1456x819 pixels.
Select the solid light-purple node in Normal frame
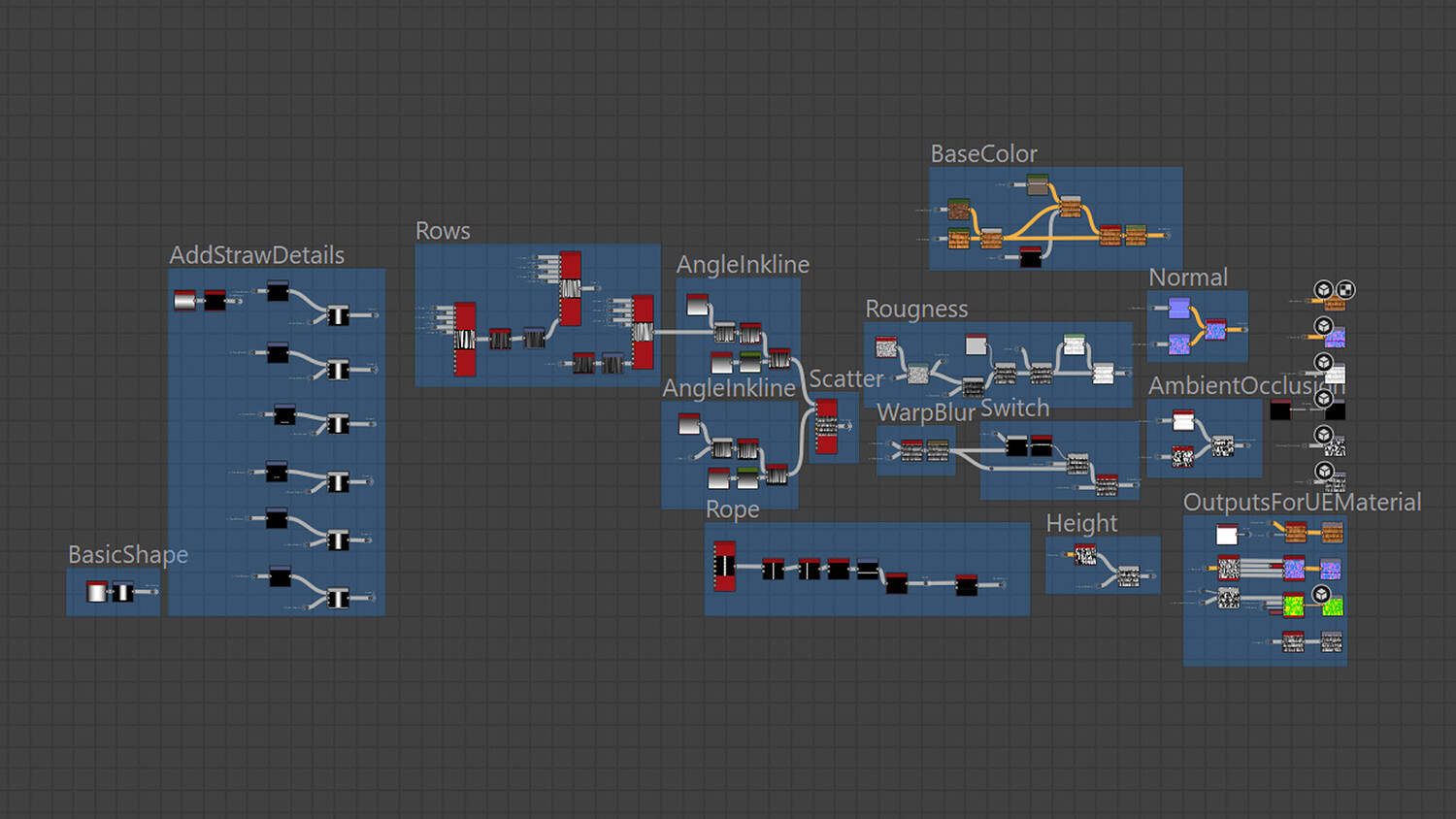pyautogui.click(x=1179, y=309)
